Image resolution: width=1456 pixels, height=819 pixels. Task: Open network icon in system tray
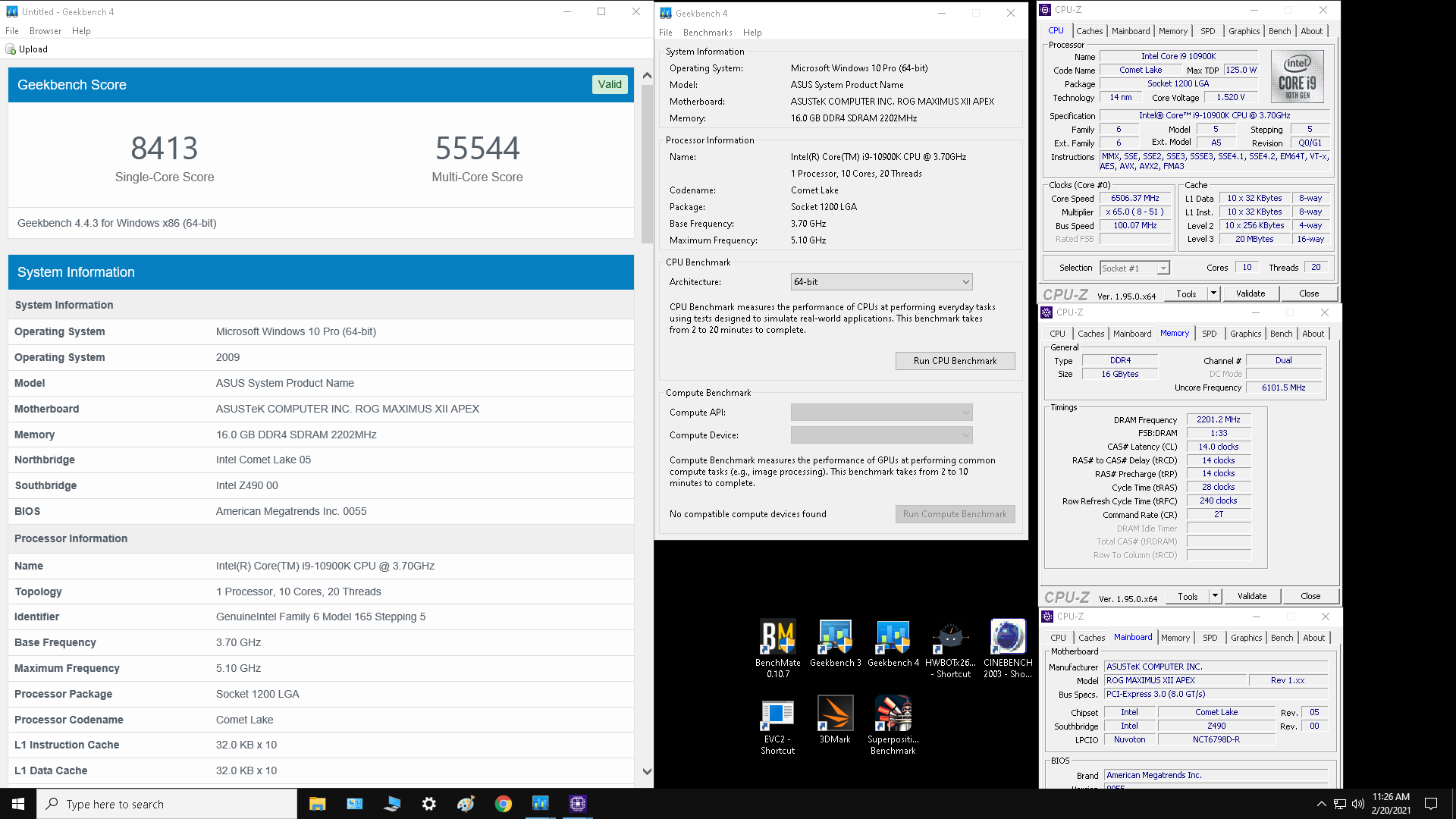(1340, 804)
